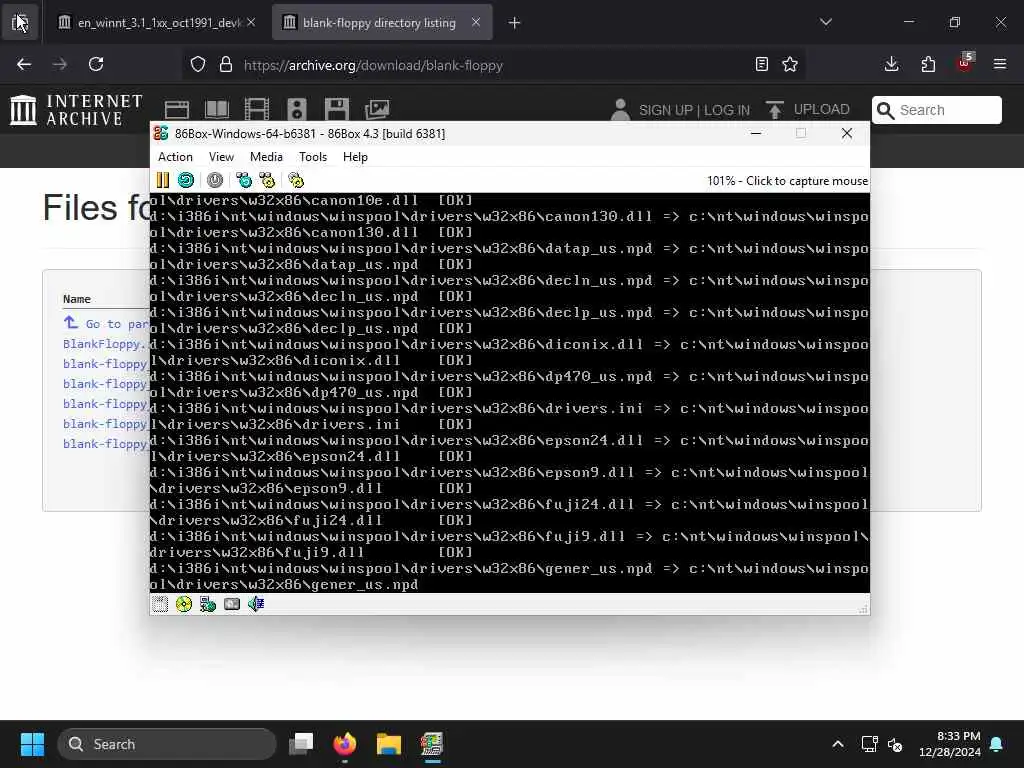Open the 86Box View menu
1024x768 pixels.
tap(221, 157)
